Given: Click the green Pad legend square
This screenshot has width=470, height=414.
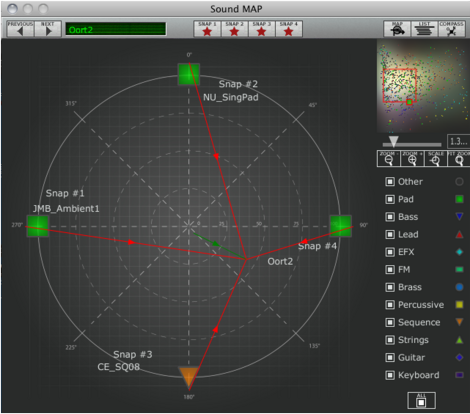Looking at the screenshot, I should pyautogui.click(x=459, y=199).
